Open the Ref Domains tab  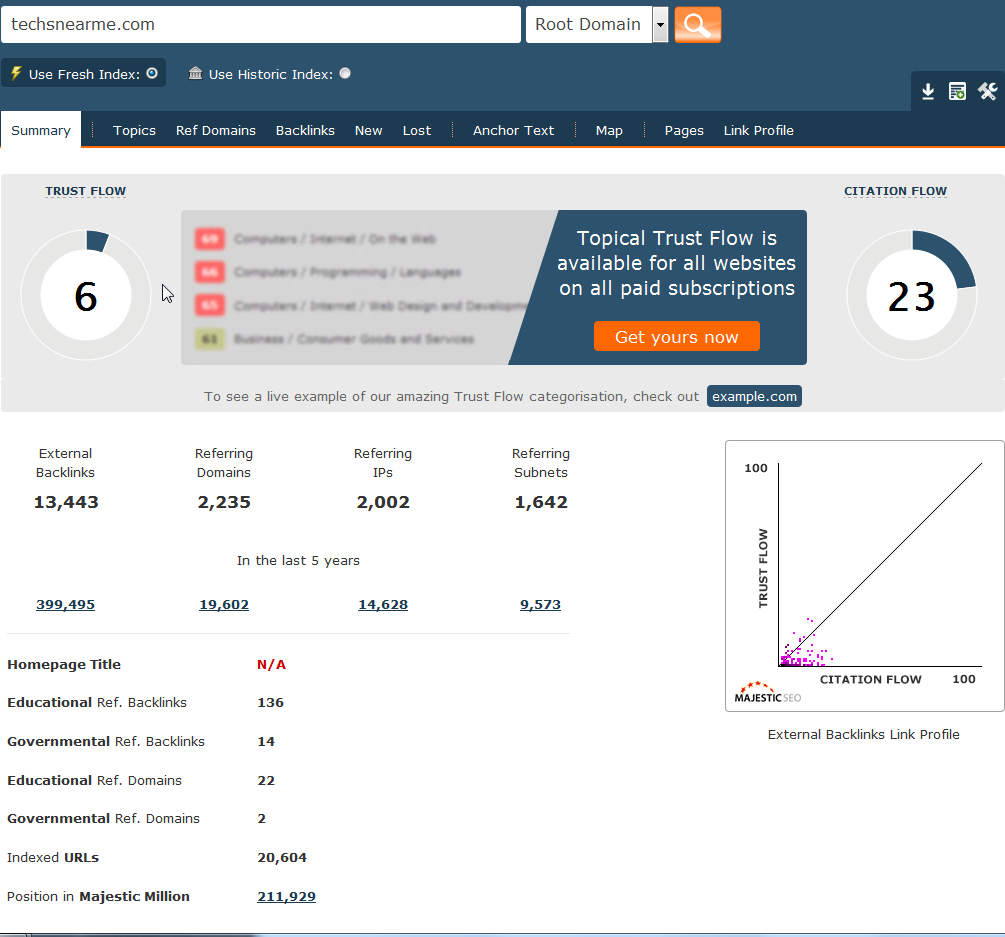click(x=215, y=130)
